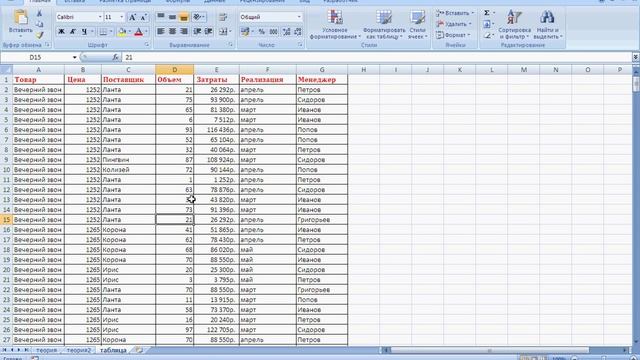
Task: Select the Format Painter brush icon
Action: pos(40,35)
